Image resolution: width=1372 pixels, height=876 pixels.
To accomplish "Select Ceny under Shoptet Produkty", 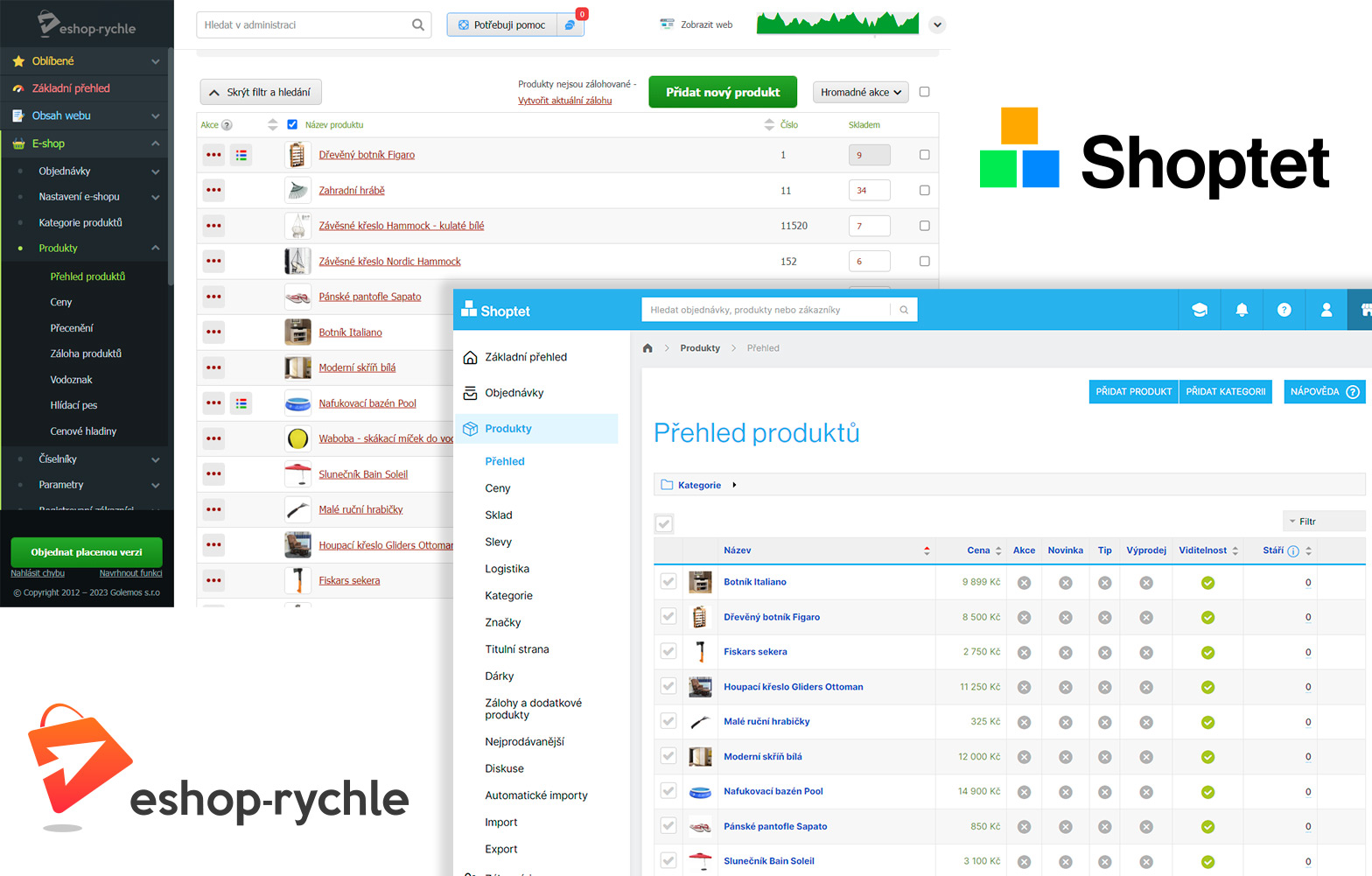I will point(498,488).
